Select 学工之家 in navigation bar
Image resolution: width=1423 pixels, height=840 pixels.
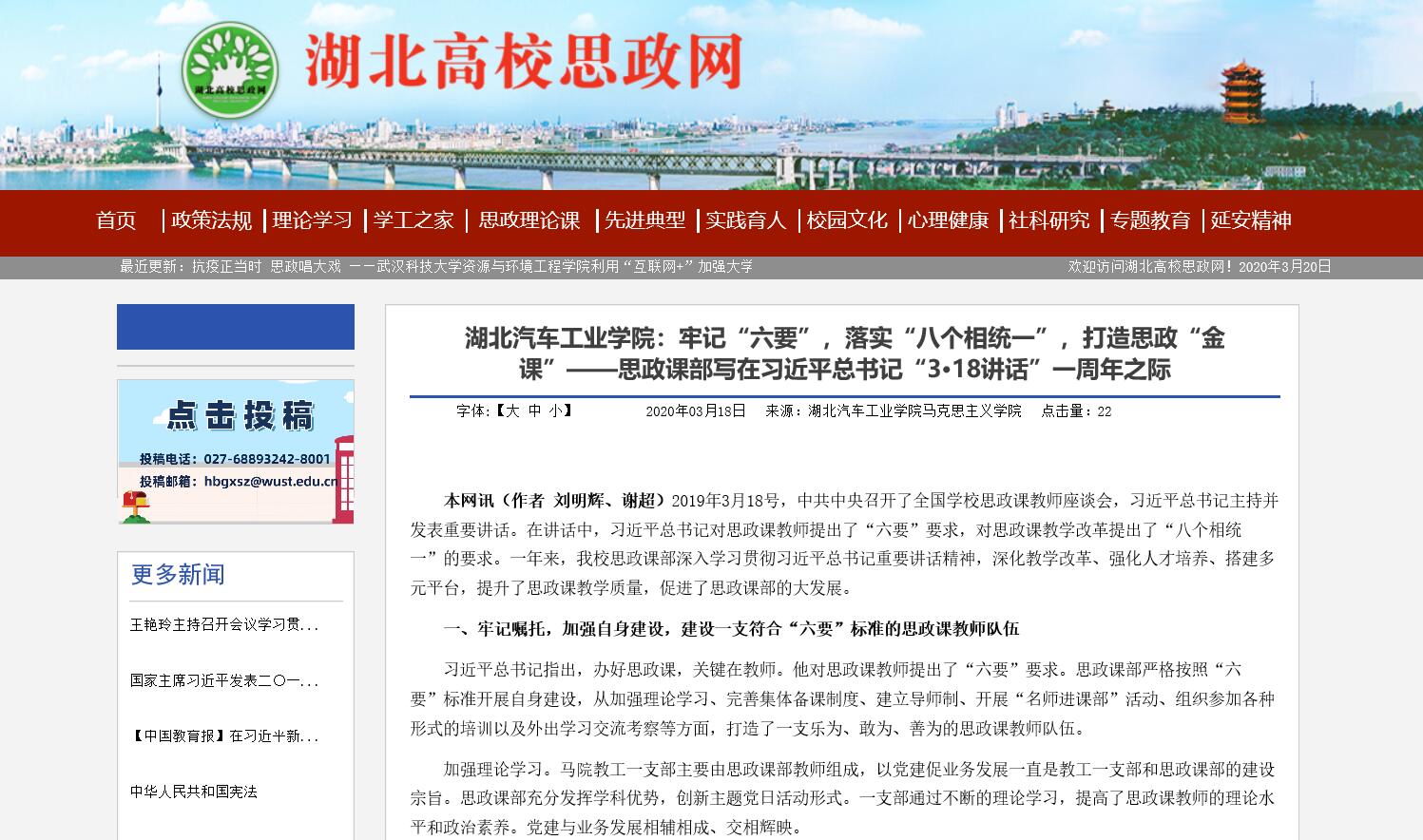click(x=413, y=220)
